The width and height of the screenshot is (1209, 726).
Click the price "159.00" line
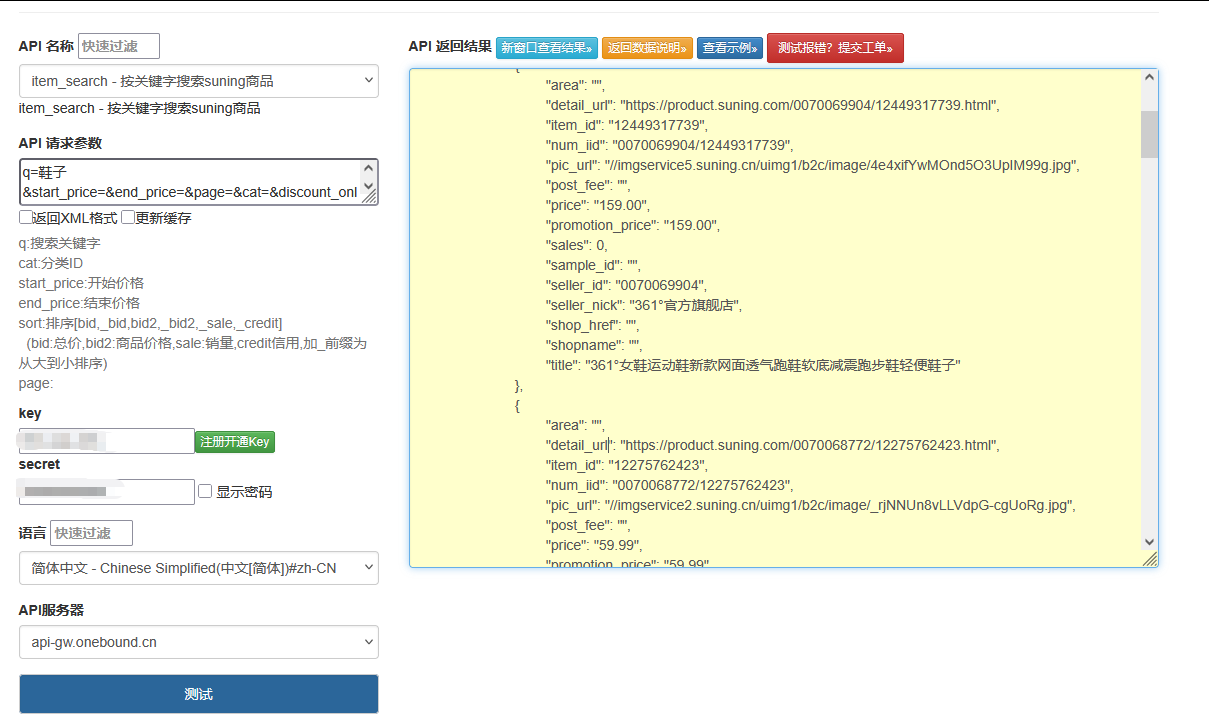pyautogui.click(x=597, y=205)
